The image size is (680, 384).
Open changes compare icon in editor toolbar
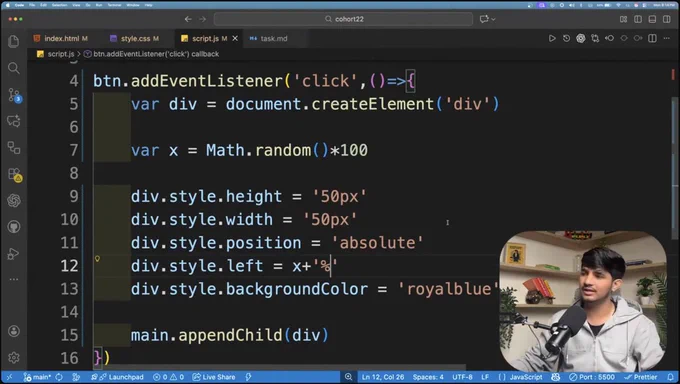595,38
